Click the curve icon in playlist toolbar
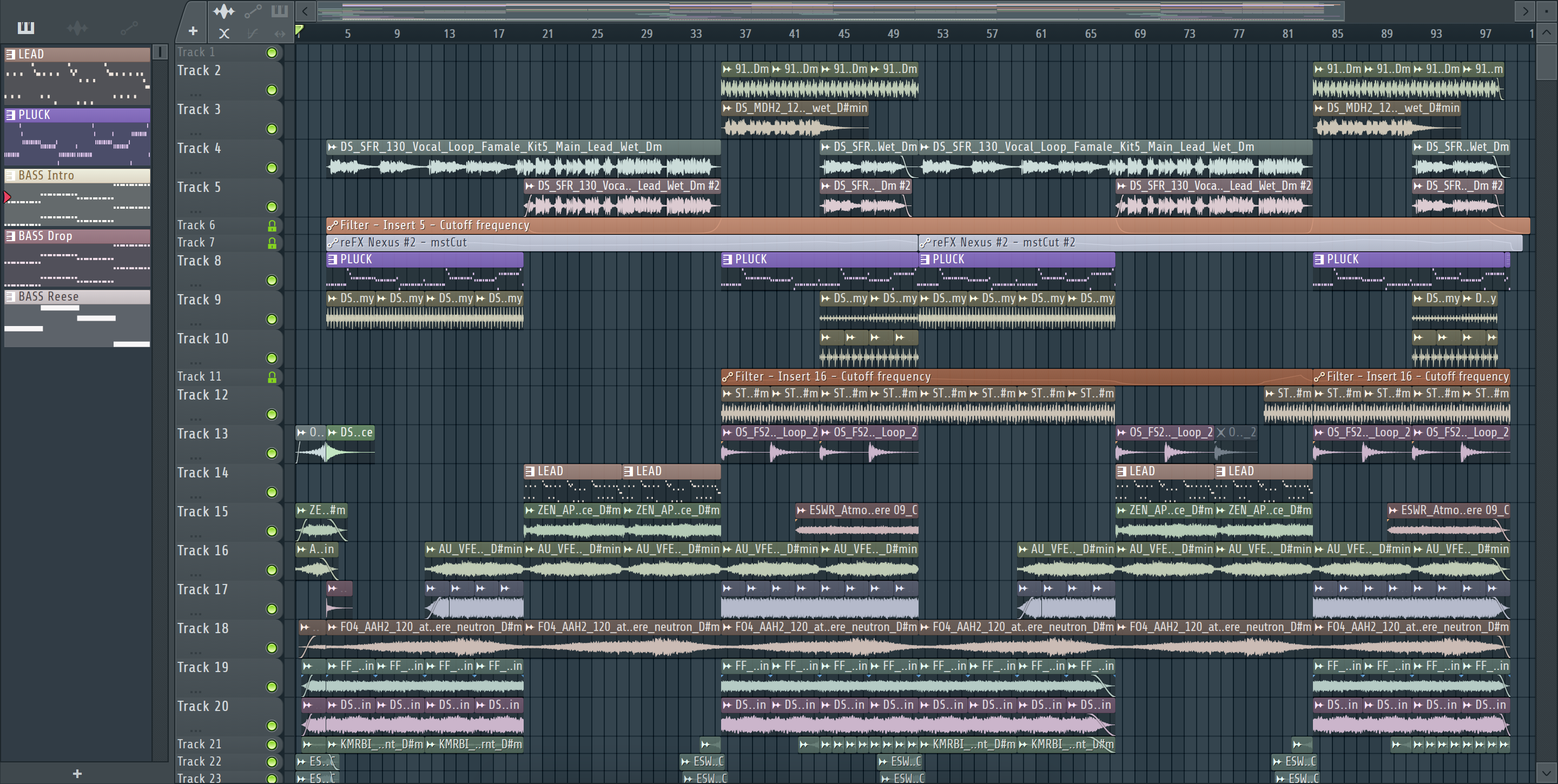 [252, 34]
